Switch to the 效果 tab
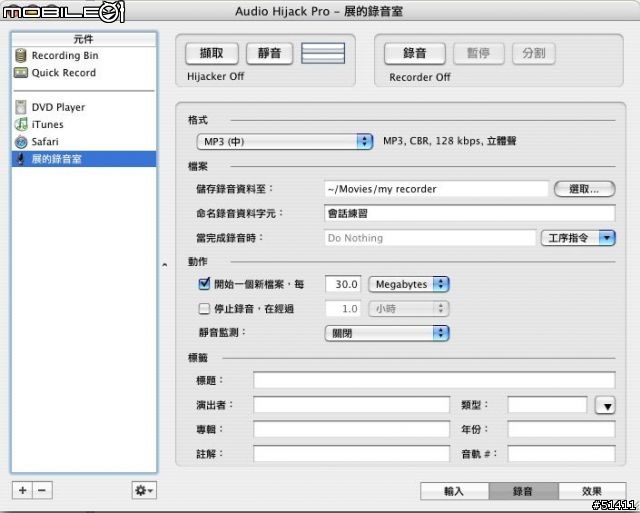Viewport: 640px width, 513px height. [592, 491]
